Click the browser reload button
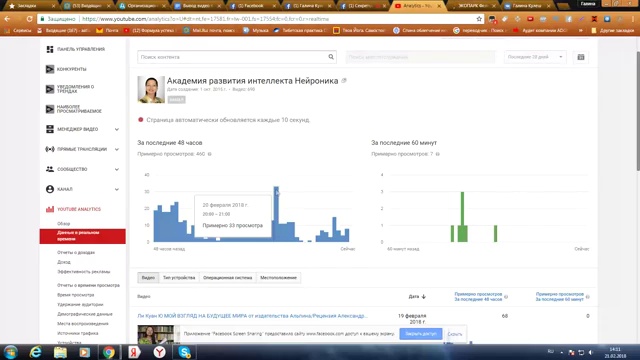The image size is (640, 360). 29,19
